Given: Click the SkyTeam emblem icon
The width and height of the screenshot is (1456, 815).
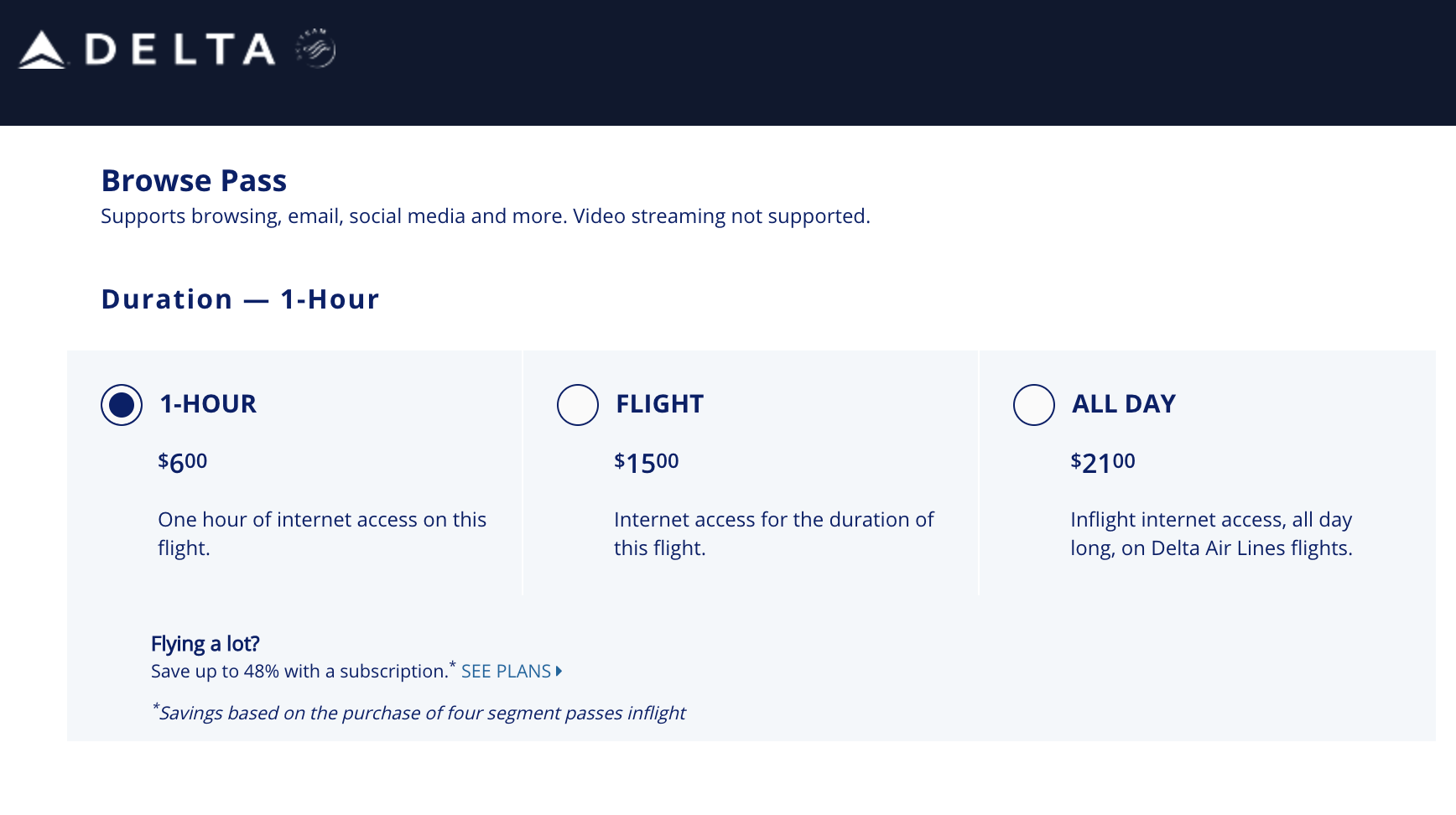Looking at the screenshot, I should (315, 48).
